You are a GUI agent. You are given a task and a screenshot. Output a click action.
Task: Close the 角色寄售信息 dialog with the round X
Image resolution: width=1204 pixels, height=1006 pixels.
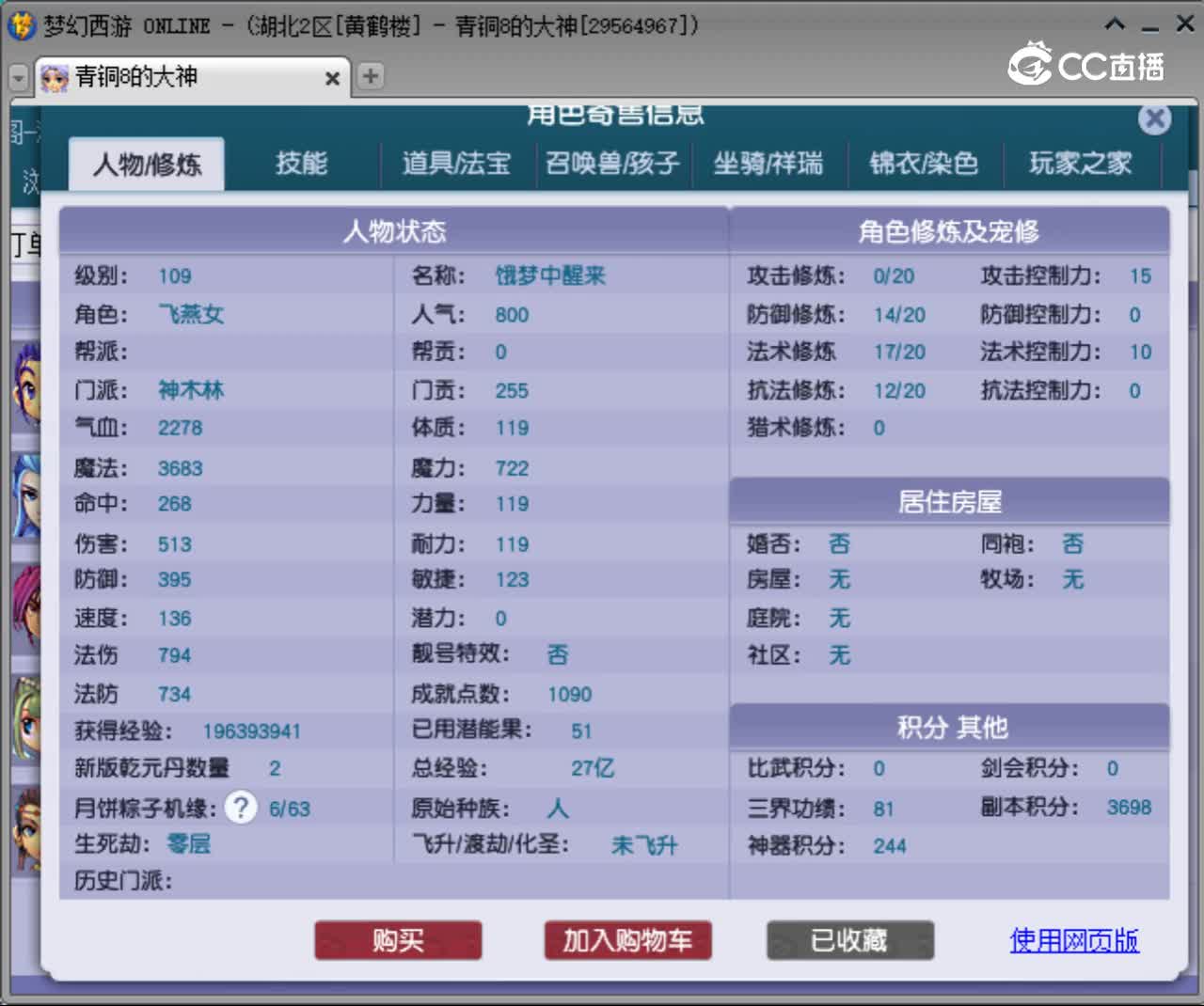click(x=1154, y=118)
